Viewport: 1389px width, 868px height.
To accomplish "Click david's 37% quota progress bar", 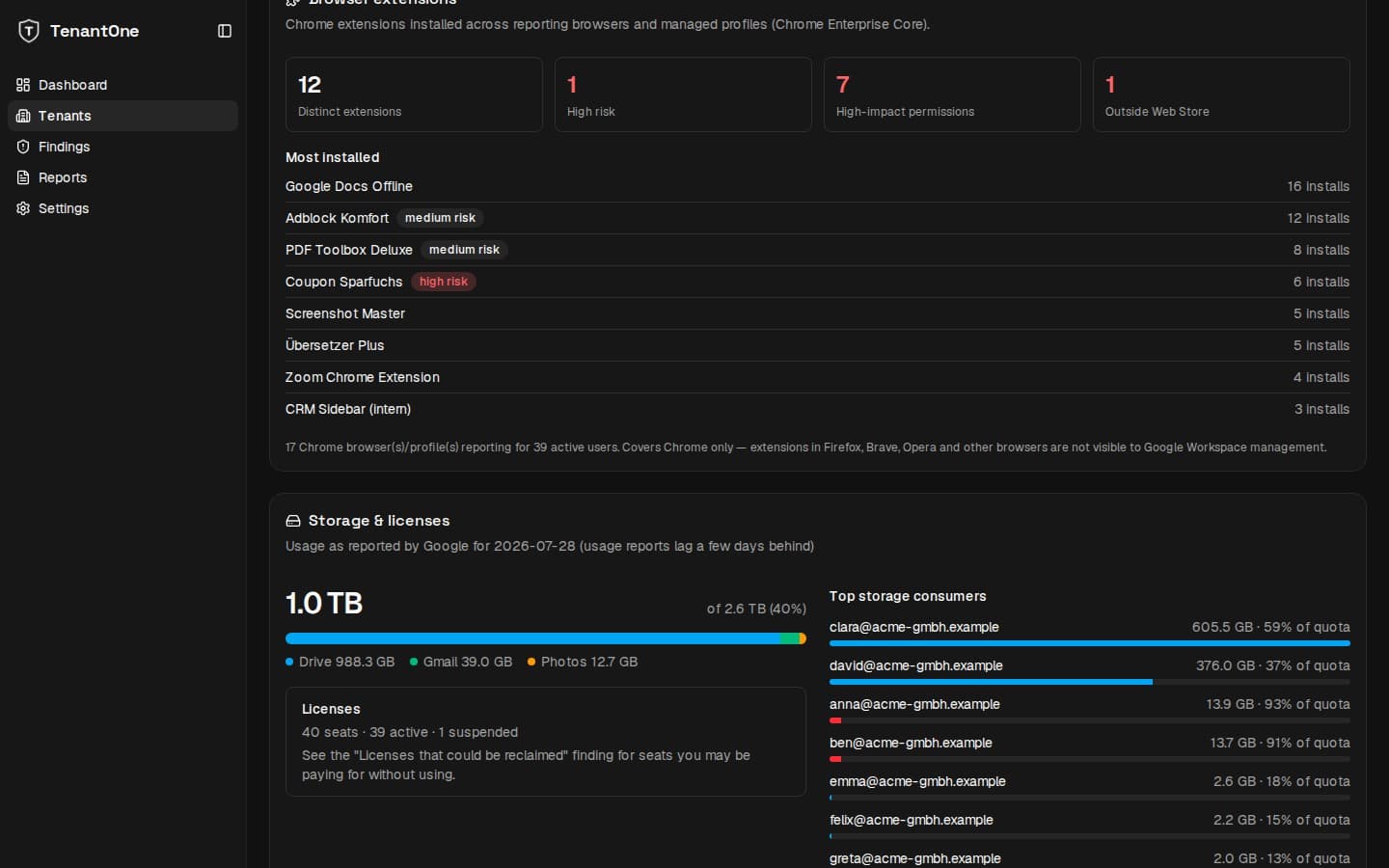I will click(x=1090, y=682).
